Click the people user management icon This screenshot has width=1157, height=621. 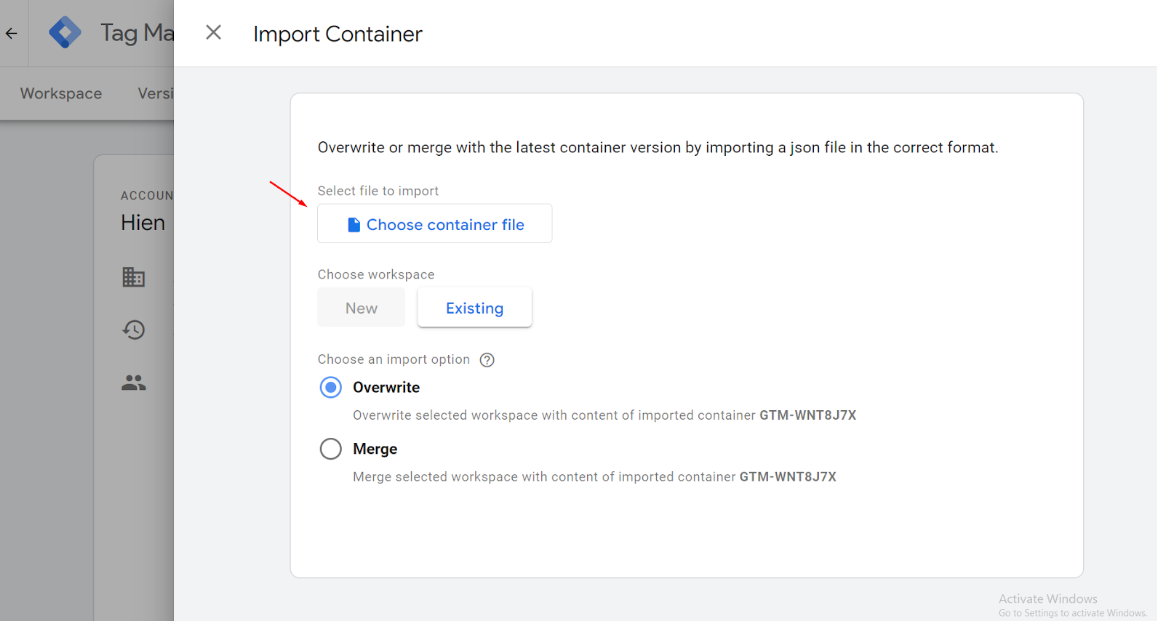pyautogui.click(x=133, y=382)
